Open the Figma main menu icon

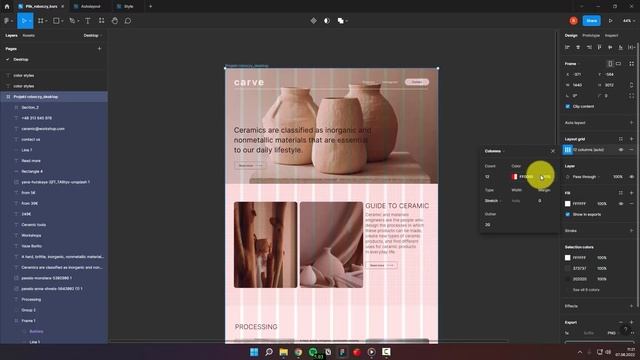pos(7,21)
